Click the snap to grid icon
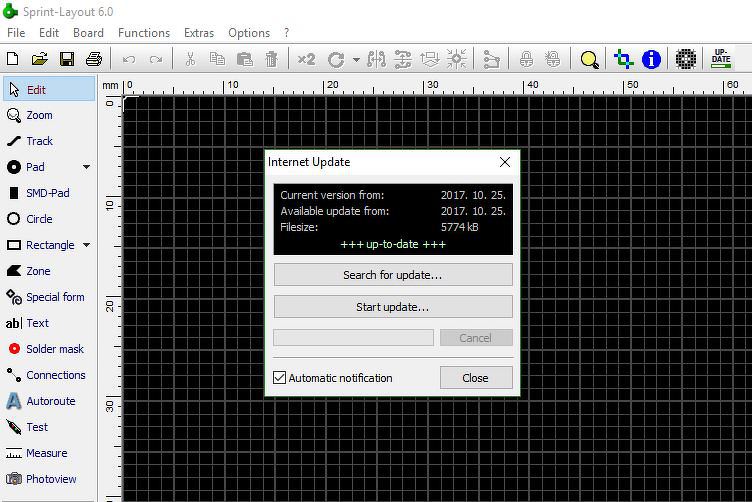Screen dimensions: 752x502 457,59
